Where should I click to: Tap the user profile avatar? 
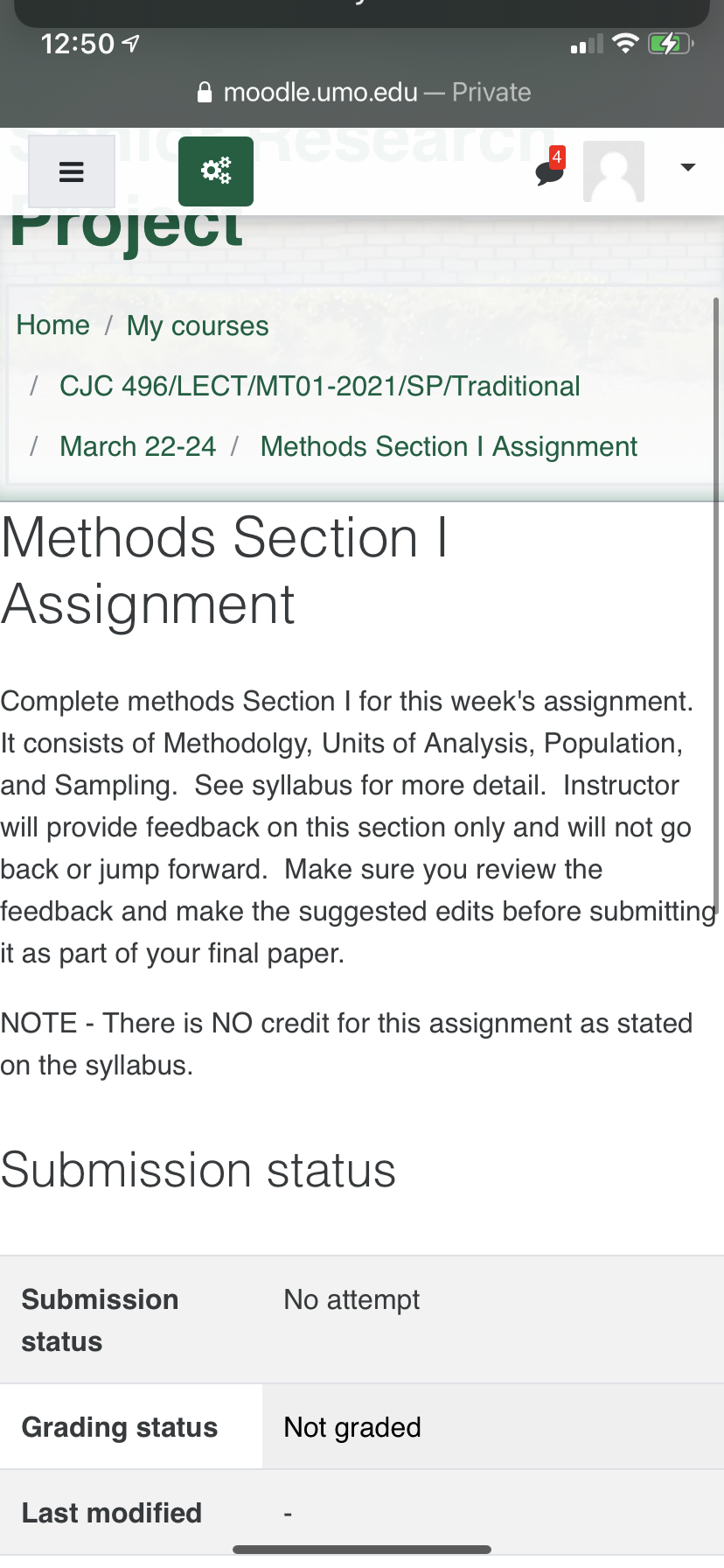pos(614,171)
